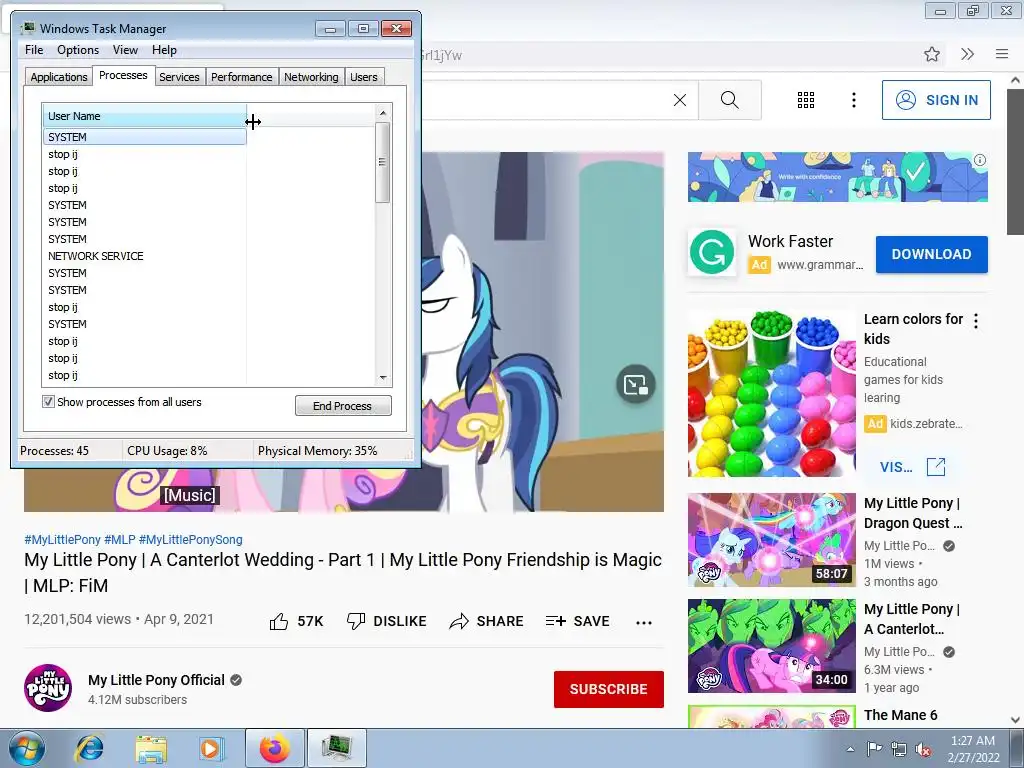Click the ad info icon on banner
The width and height of the screenshot is (1024, 768).
[980, 160]
